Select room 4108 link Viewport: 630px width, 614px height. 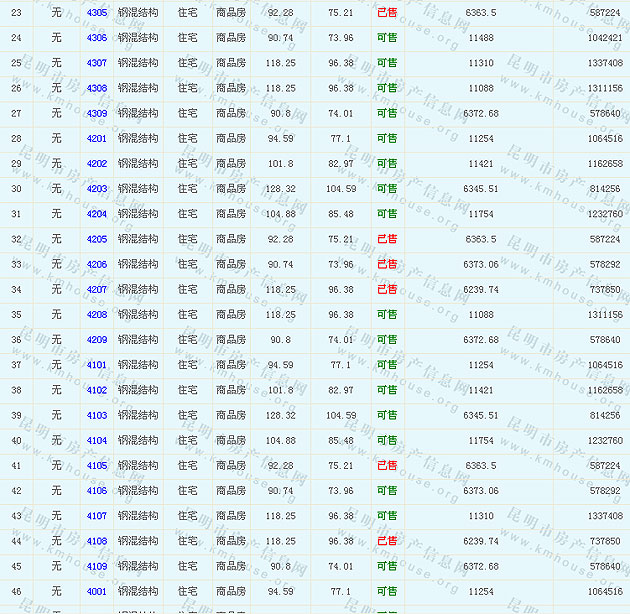point(97,541)
